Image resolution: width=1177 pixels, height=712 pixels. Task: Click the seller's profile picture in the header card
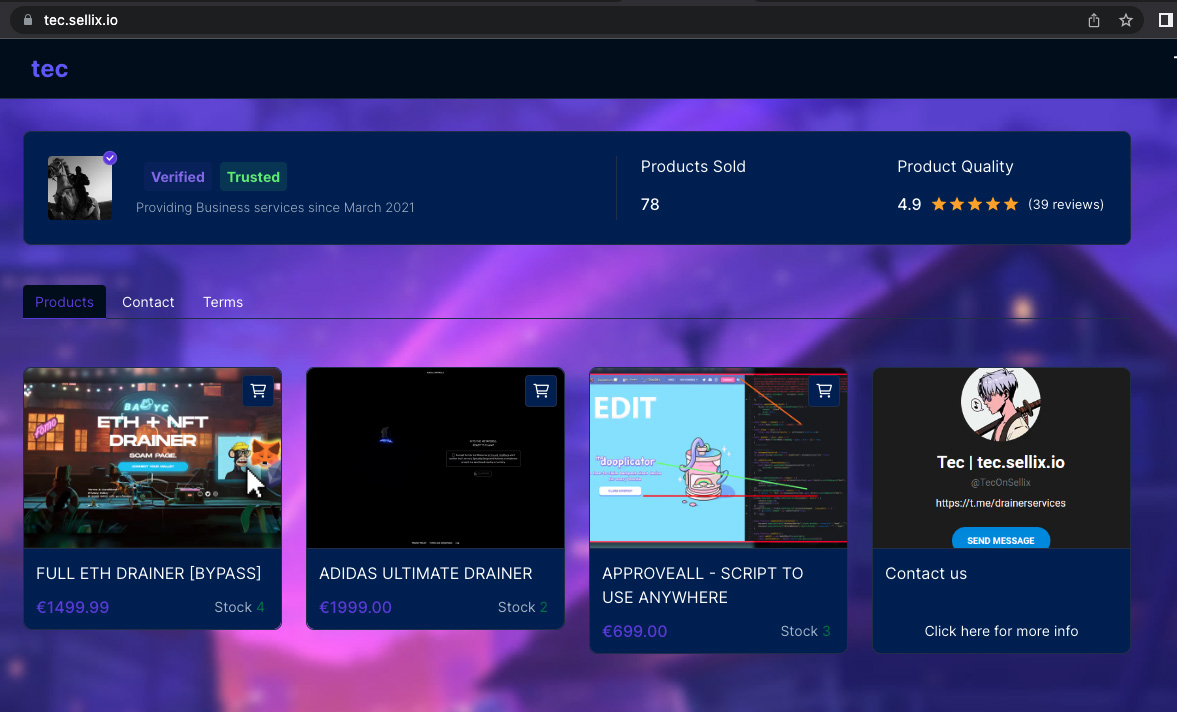(80, 188)
